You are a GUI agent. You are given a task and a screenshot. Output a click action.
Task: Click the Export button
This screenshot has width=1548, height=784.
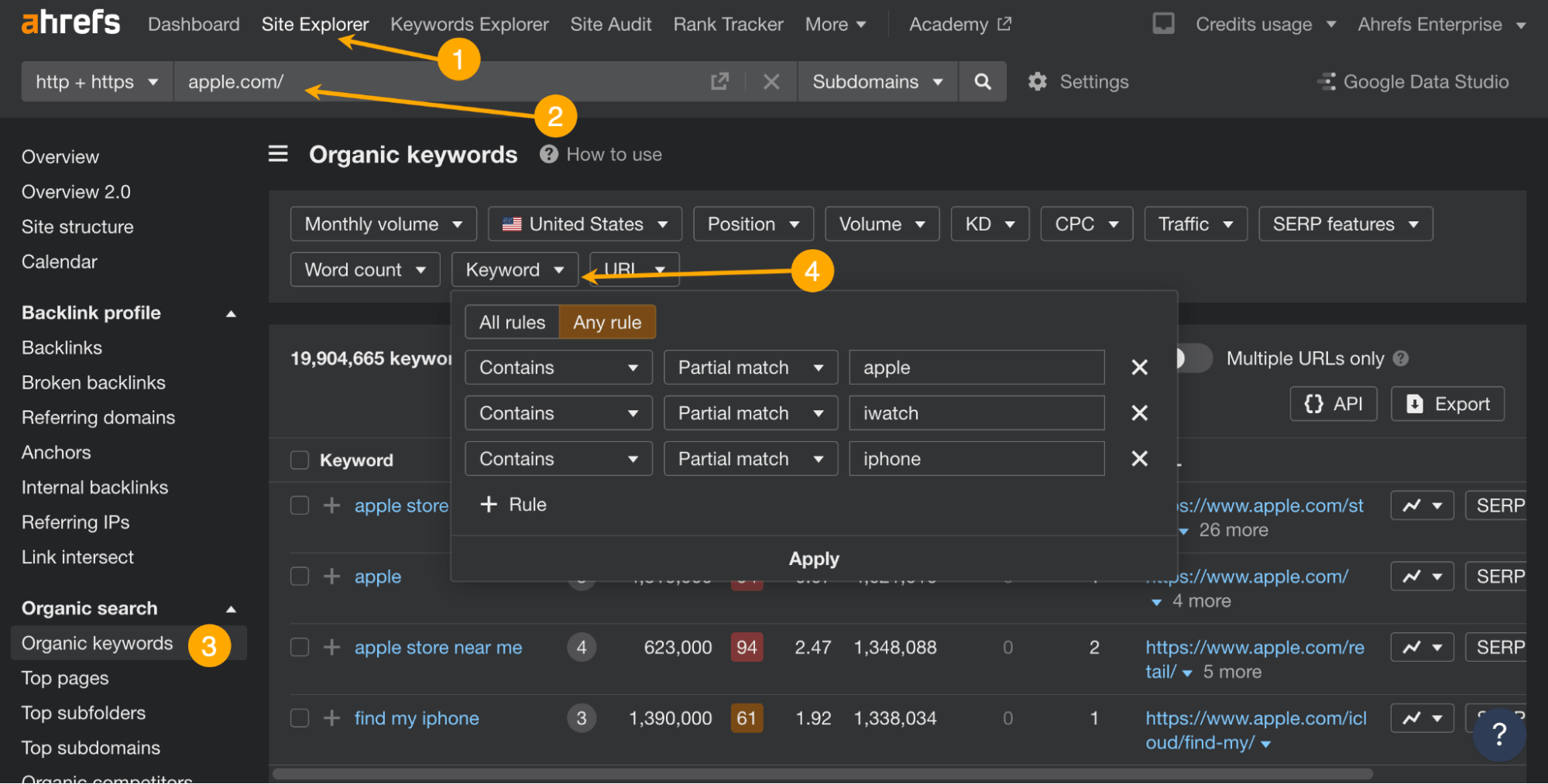(1447, 404)
